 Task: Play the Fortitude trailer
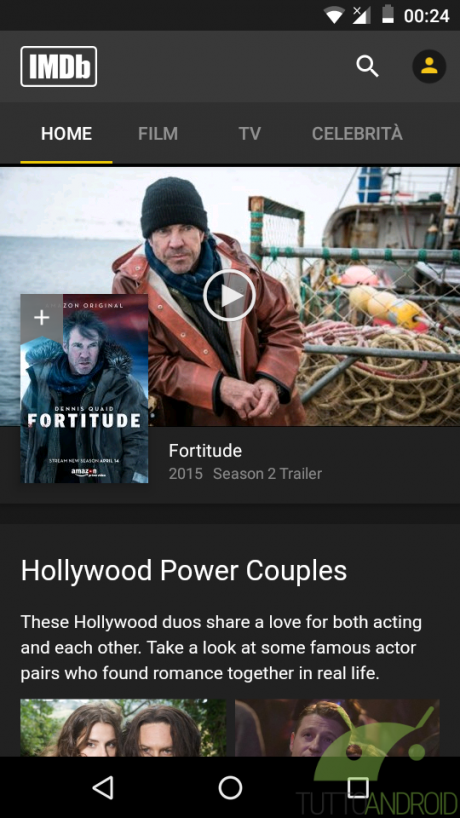[229, 295]
